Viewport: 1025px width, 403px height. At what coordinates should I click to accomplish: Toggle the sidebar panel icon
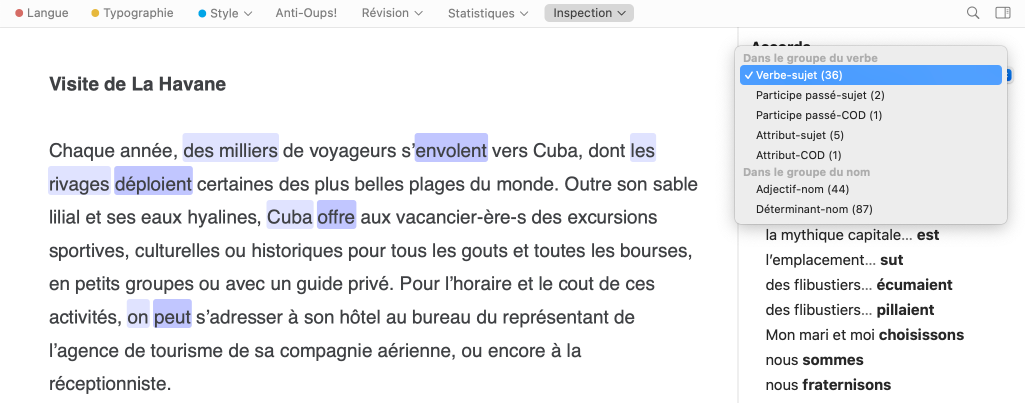pos(1002,13)
